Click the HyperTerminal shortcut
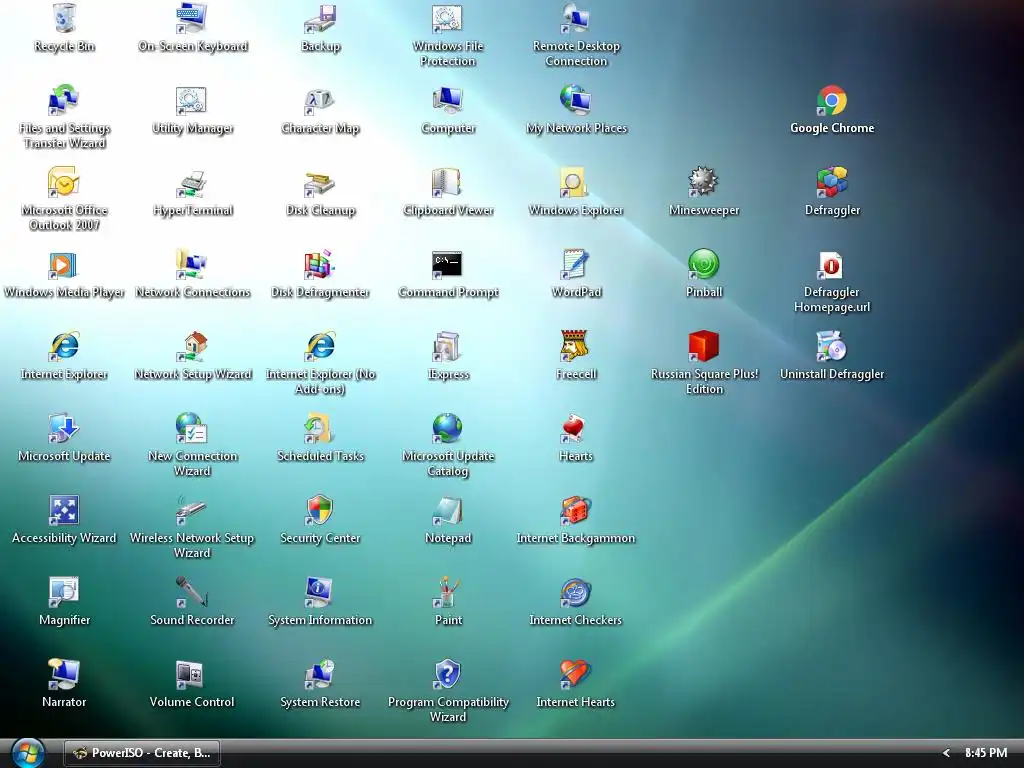The height and width of the screenshot is (768, 1024). (192, 182)
